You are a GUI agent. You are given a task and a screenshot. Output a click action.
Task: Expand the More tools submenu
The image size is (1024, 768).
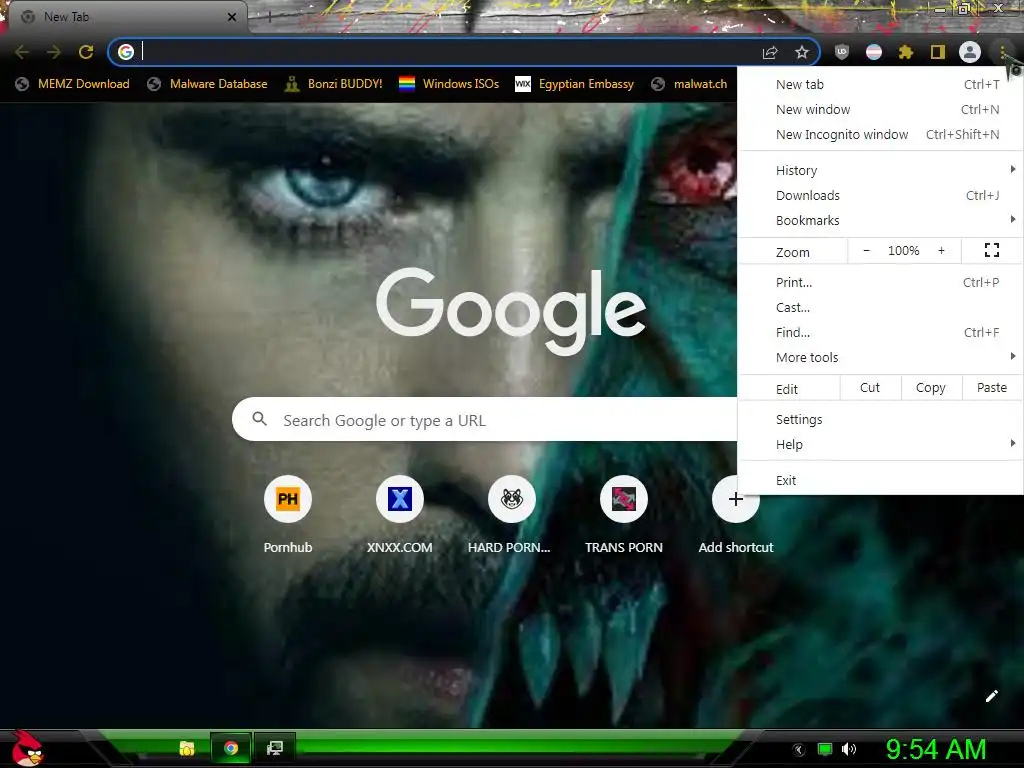[x=881, y=357]
